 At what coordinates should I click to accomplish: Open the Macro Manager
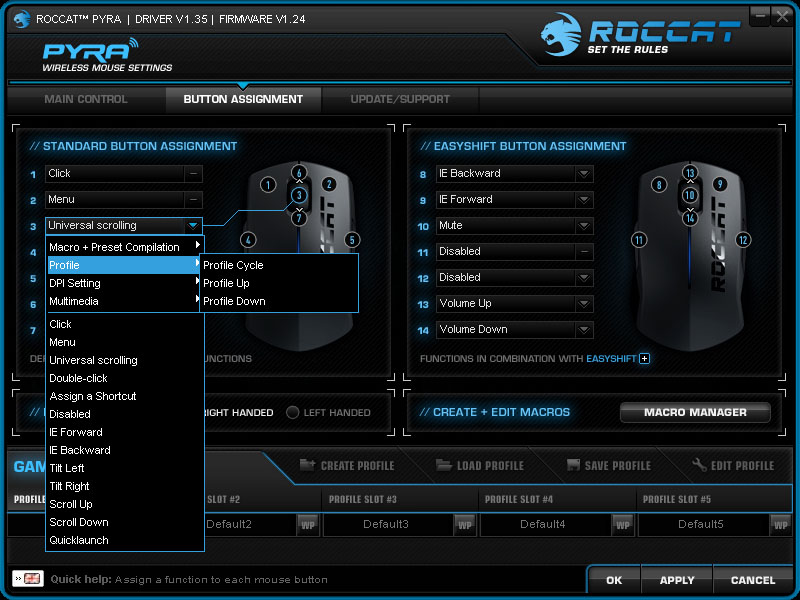695,412
